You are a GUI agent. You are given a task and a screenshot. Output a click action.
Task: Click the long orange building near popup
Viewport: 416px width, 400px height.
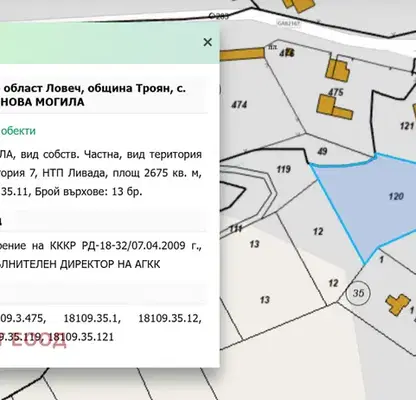242,54
